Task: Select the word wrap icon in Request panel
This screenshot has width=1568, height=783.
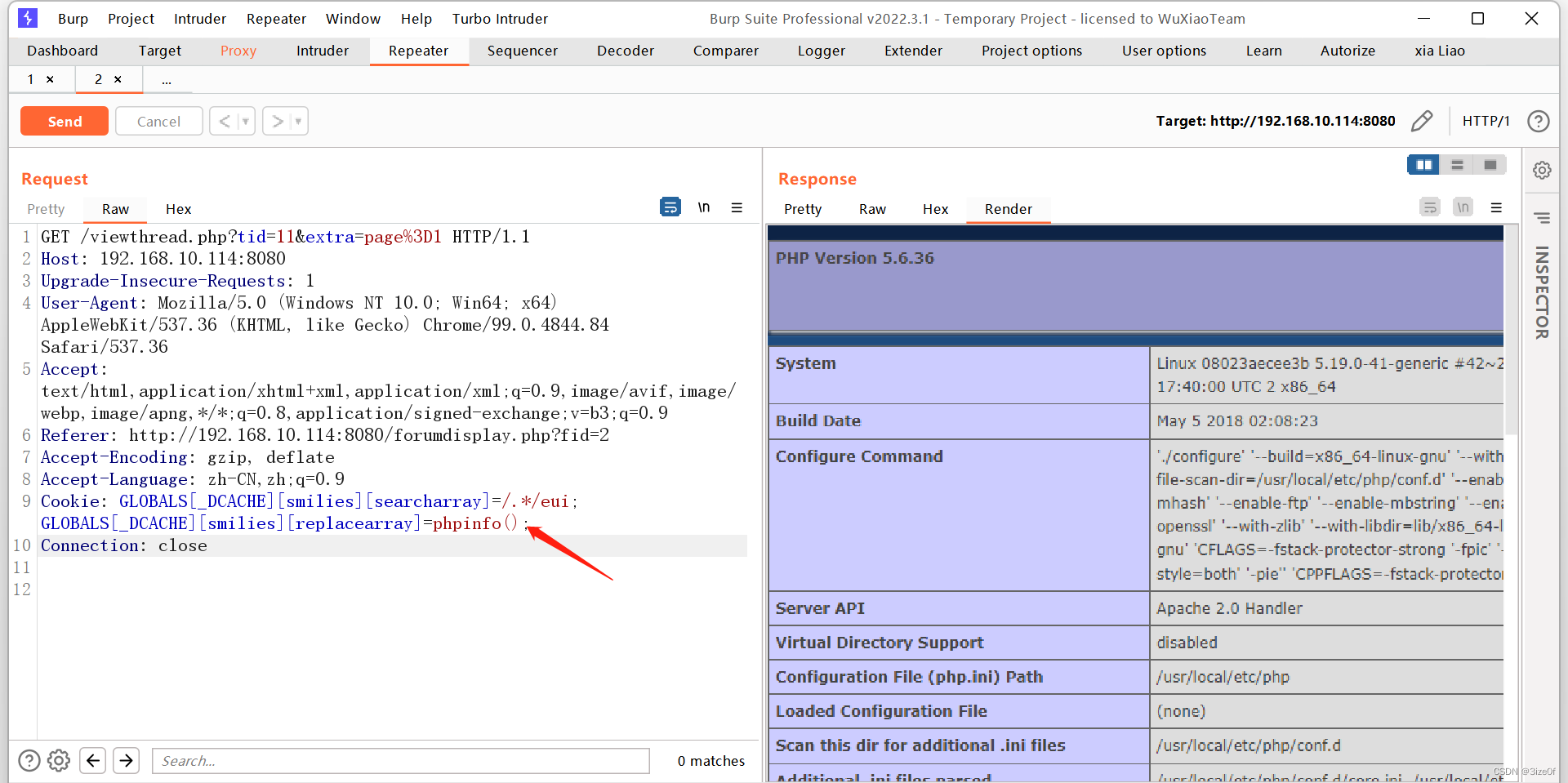Action: click(x=670, y=207)
